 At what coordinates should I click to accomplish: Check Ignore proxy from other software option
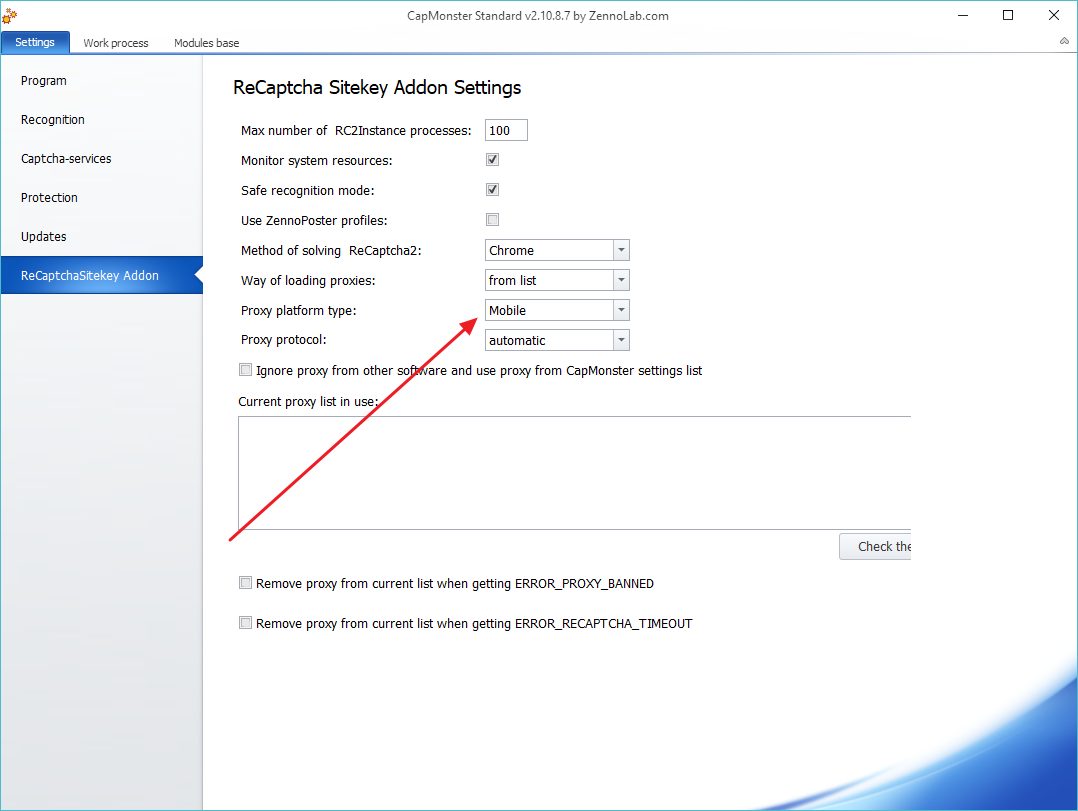(x=245, y=370)
